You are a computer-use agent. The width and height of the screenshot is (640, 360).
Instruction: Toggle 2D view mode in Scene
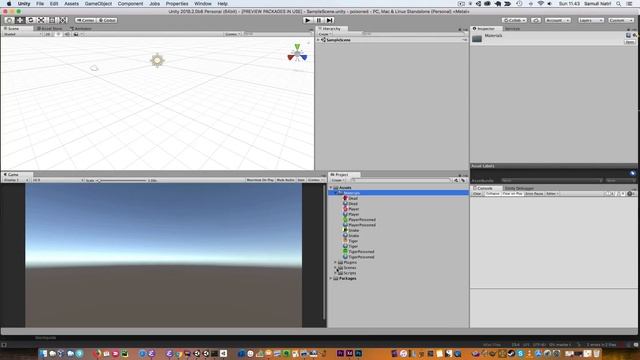pyautogui.click(x=48, y=34)
